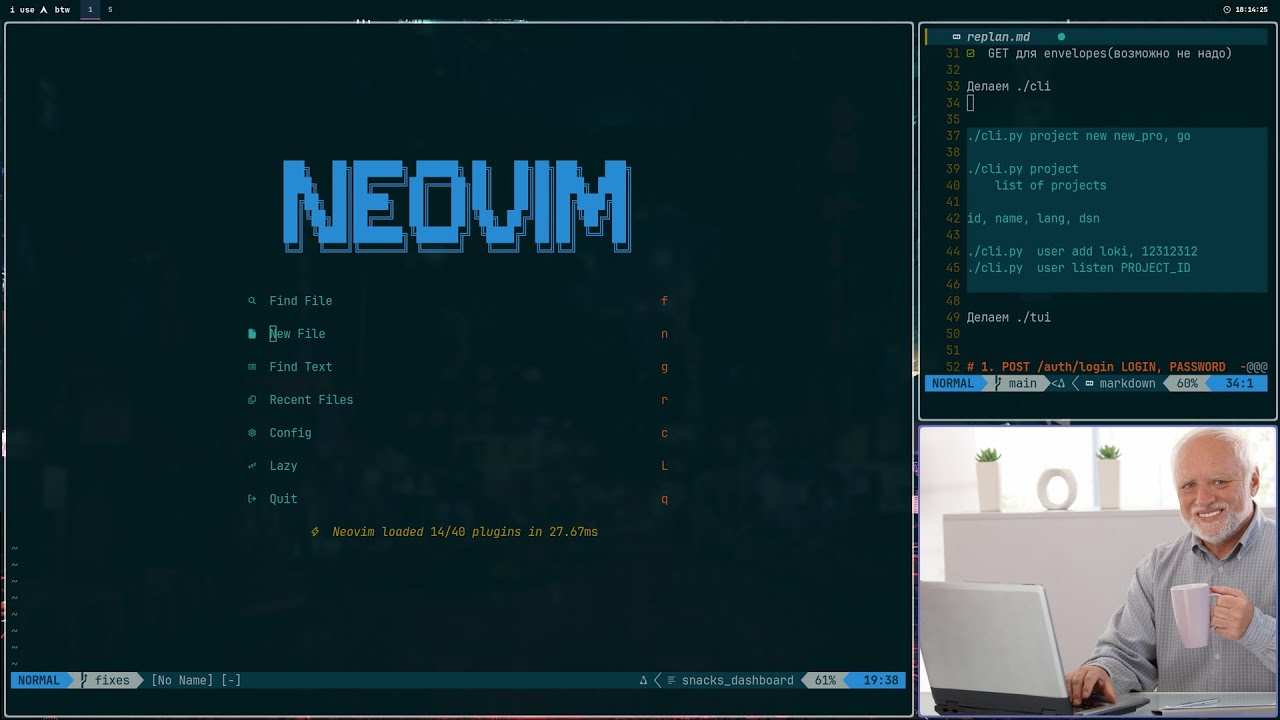The width and height of the screenshot is (1280, 720).
Task: Click NORMAL mode in replan.md statusline
Action: click(x=953, y=383)
